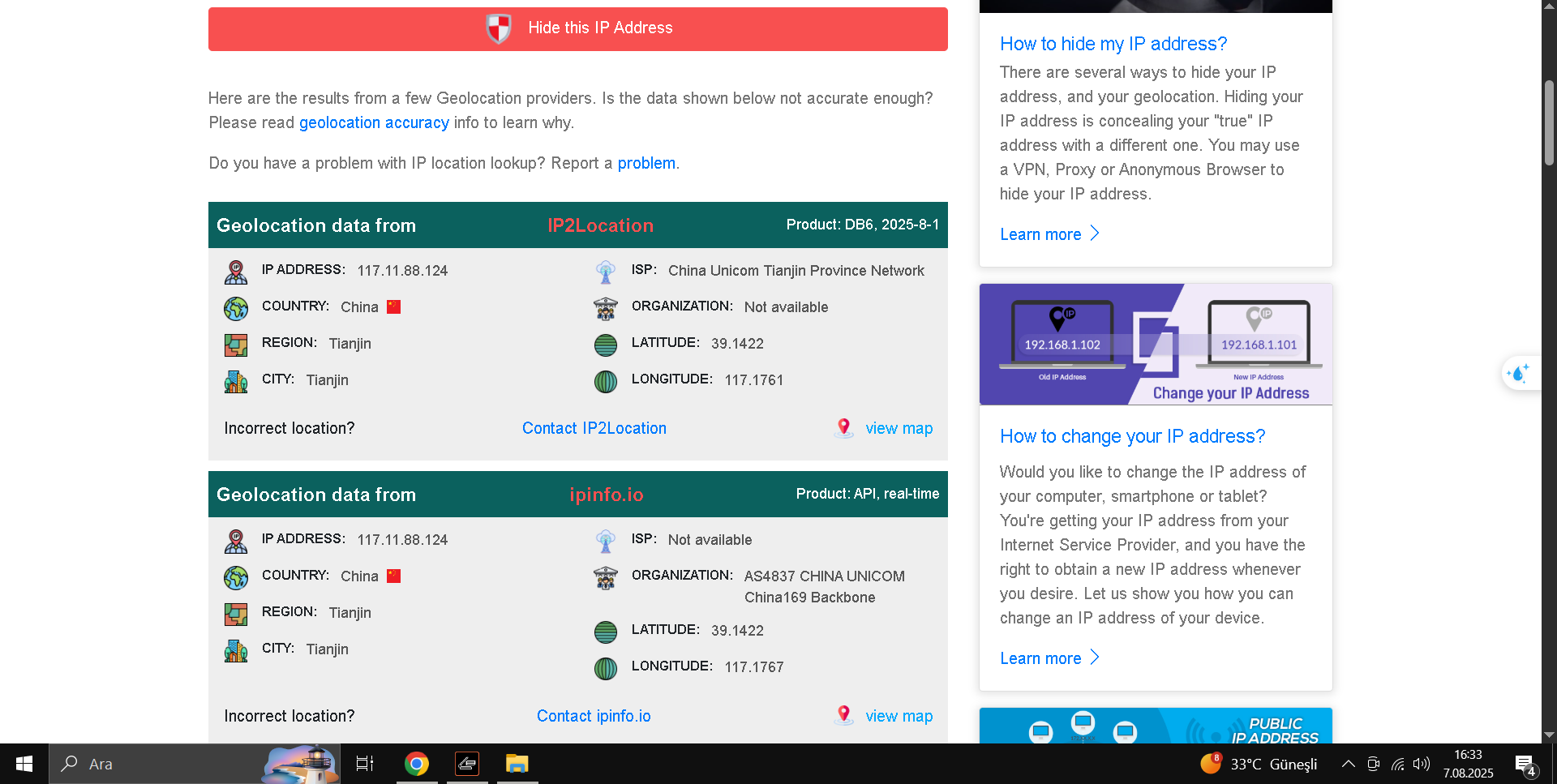Open the red-bordered app on the taskbar
This screenshot has width=1557, height=784.
click(467, 764)
